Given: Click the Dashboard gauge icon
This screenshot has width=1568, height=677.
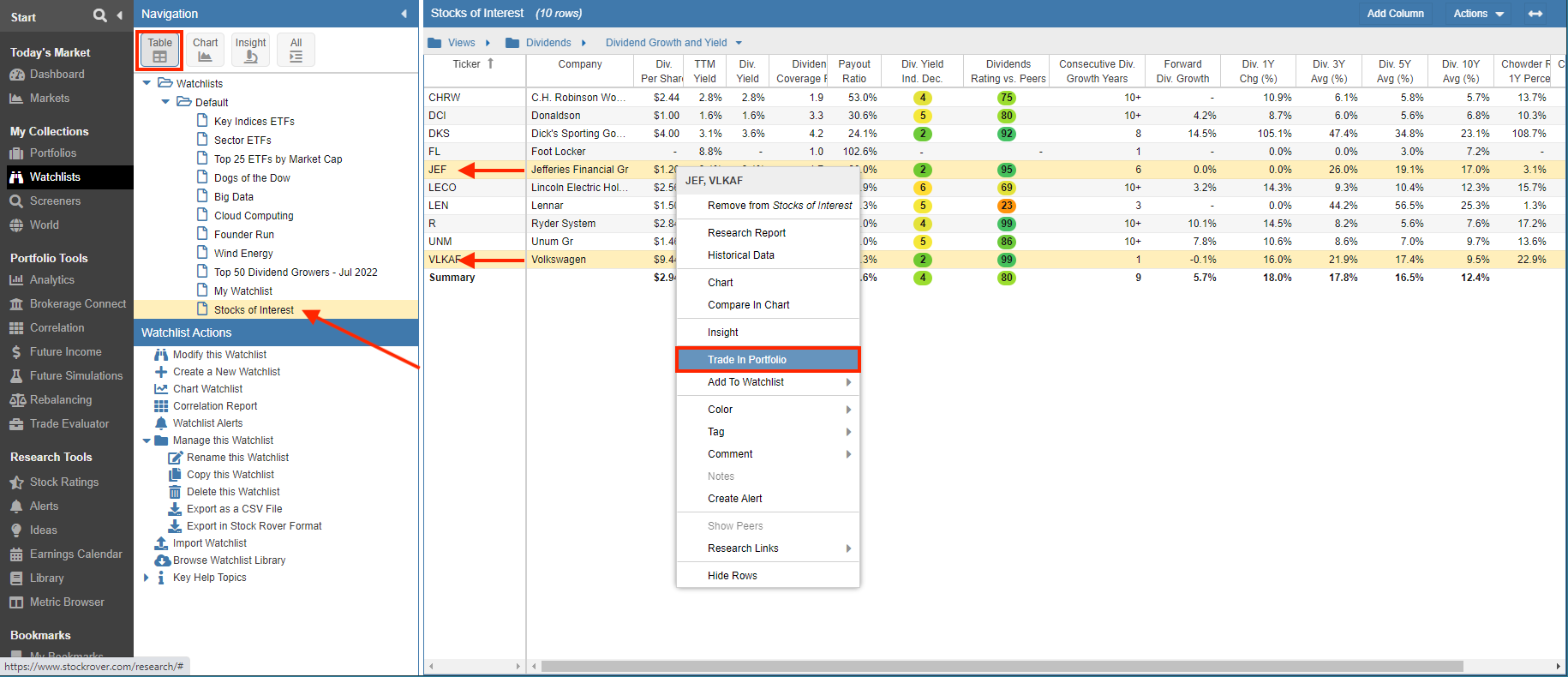Looking at the screenshot, I should click(16, 75).
